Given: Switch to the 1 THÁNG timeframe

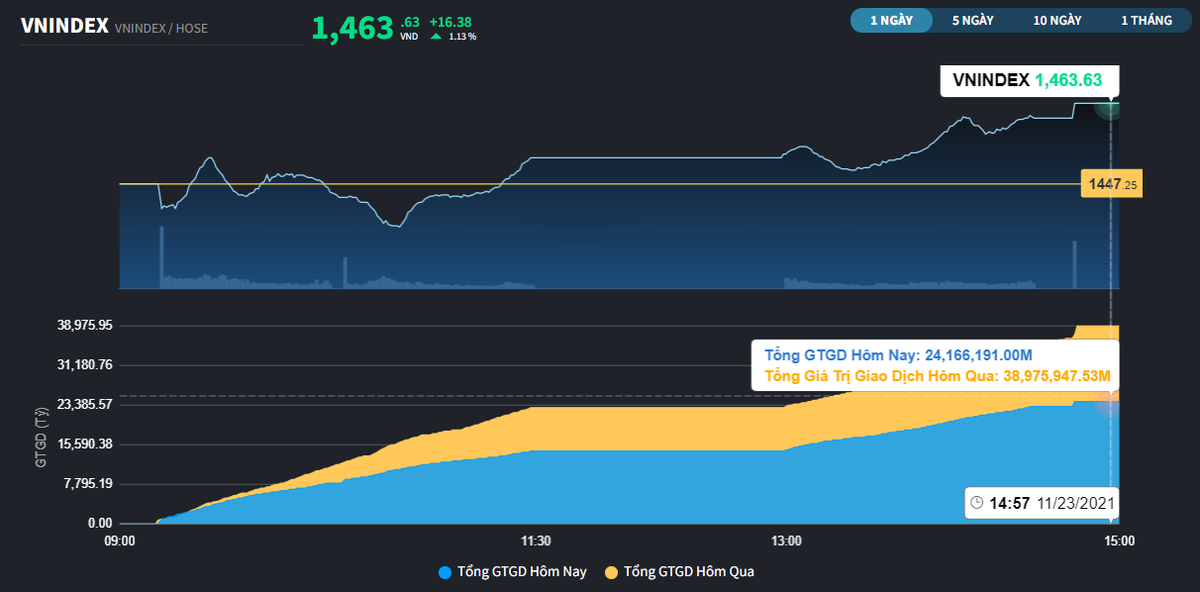Looking at the screenshot, I should (1146, 20).
